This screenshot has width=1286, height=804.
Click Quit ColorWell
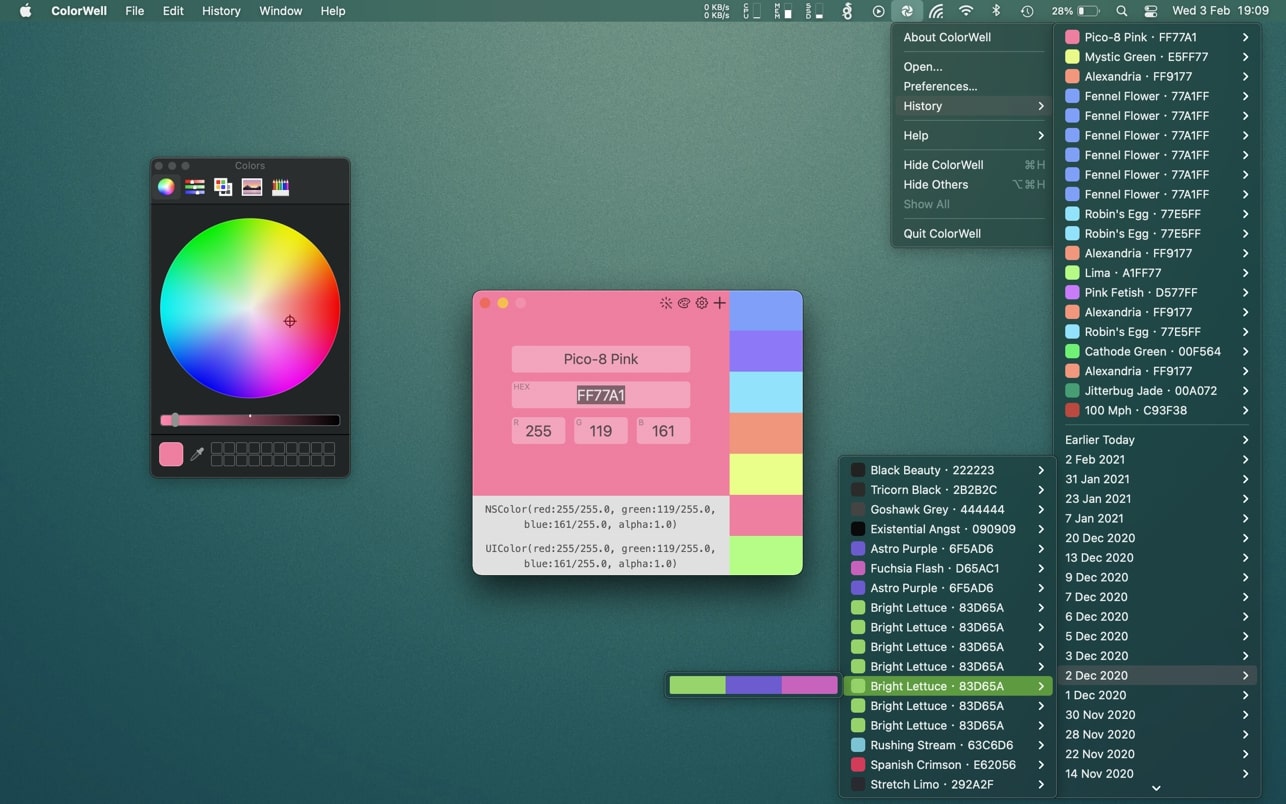(x=942, y=233)
